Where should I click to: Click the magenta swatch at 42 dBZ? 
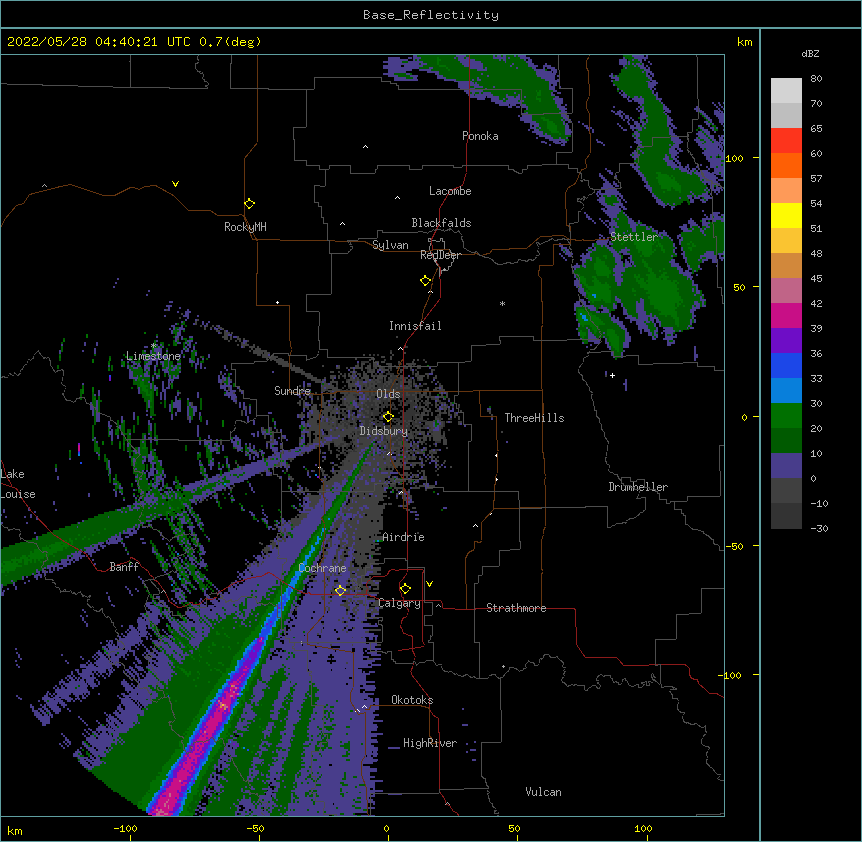point(786,316)
